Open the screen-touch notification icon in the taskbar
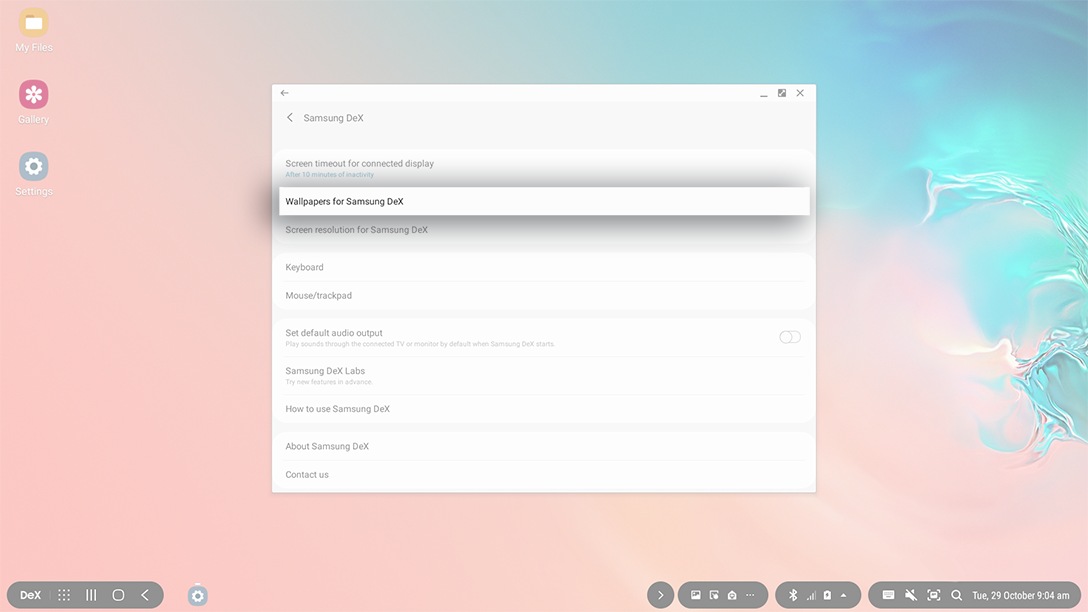1088x612 pixels. coord(714,595)
